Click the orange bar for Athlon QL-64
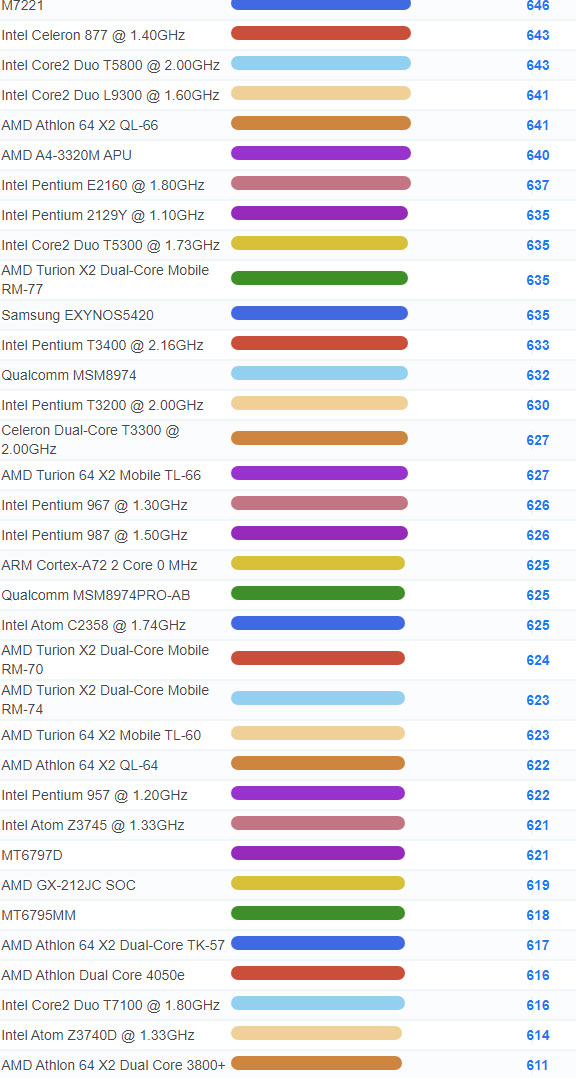The image size is (576, 1078). pyautogui.click(x=318, y=763)
